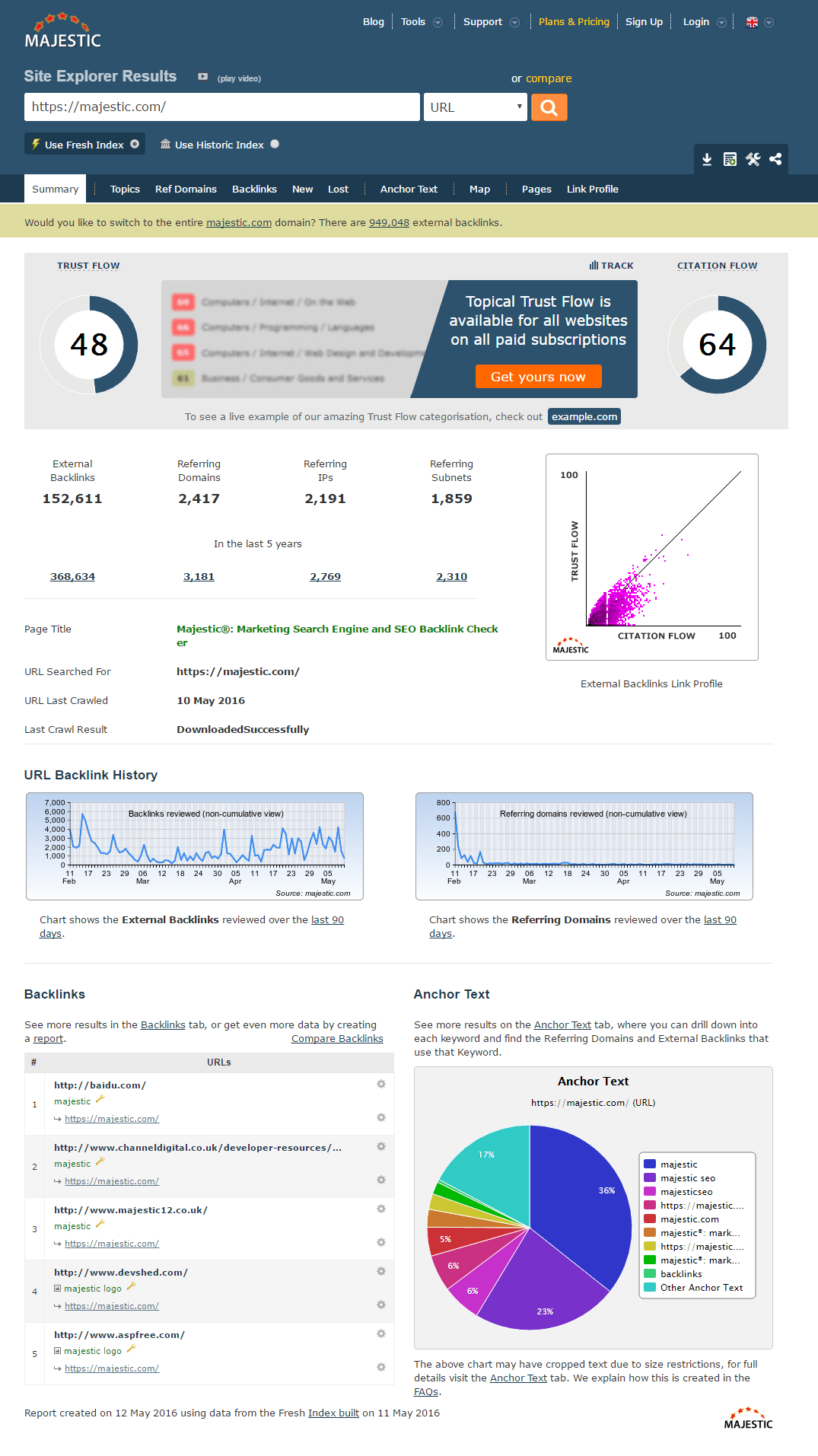The width and height of the screenshot is (818, 1456).
Task: Switch to the Link Profile tab
Action: click(x=592, y=190)
